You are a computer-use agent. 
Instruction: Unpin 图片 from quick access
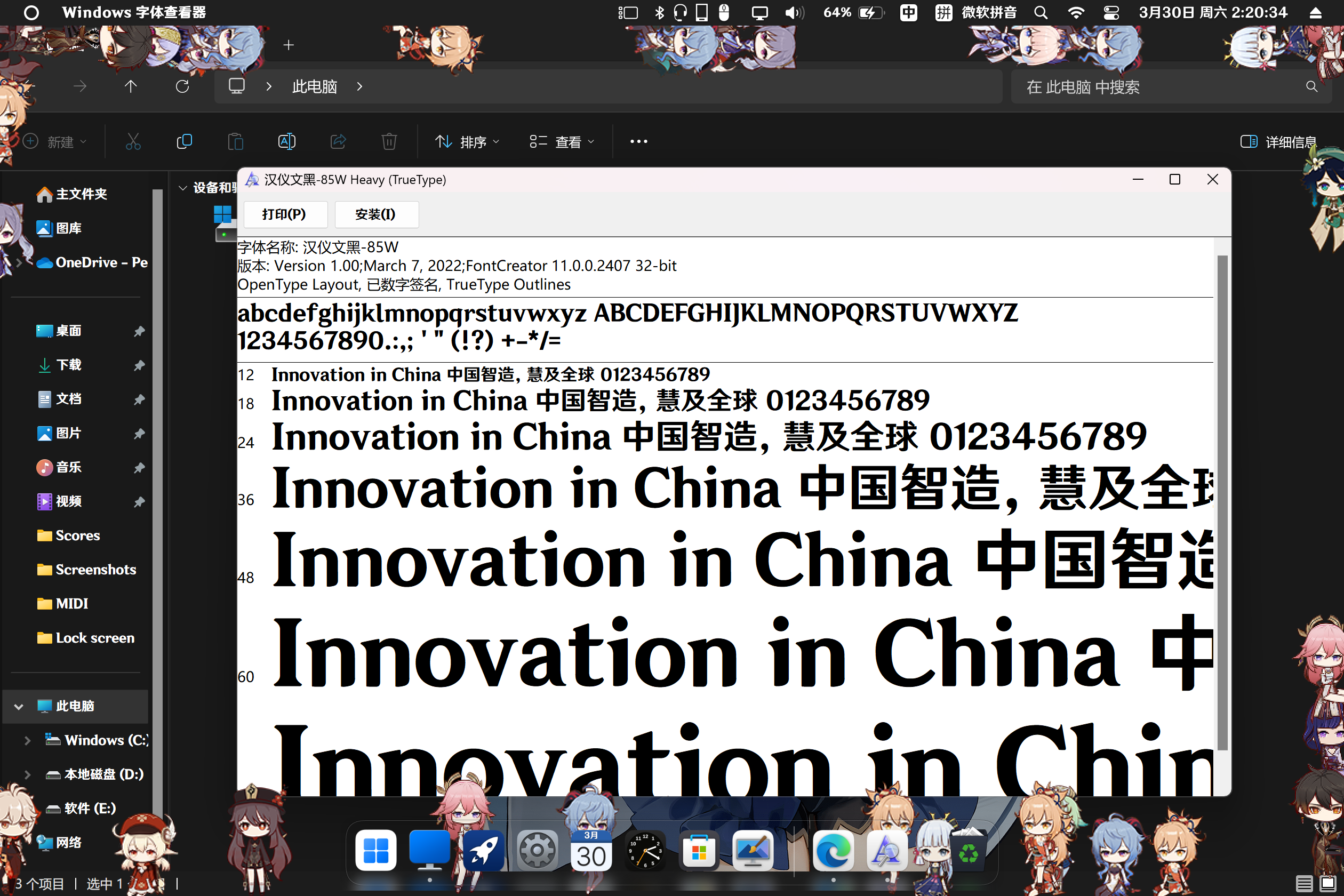tap(139, 433)
